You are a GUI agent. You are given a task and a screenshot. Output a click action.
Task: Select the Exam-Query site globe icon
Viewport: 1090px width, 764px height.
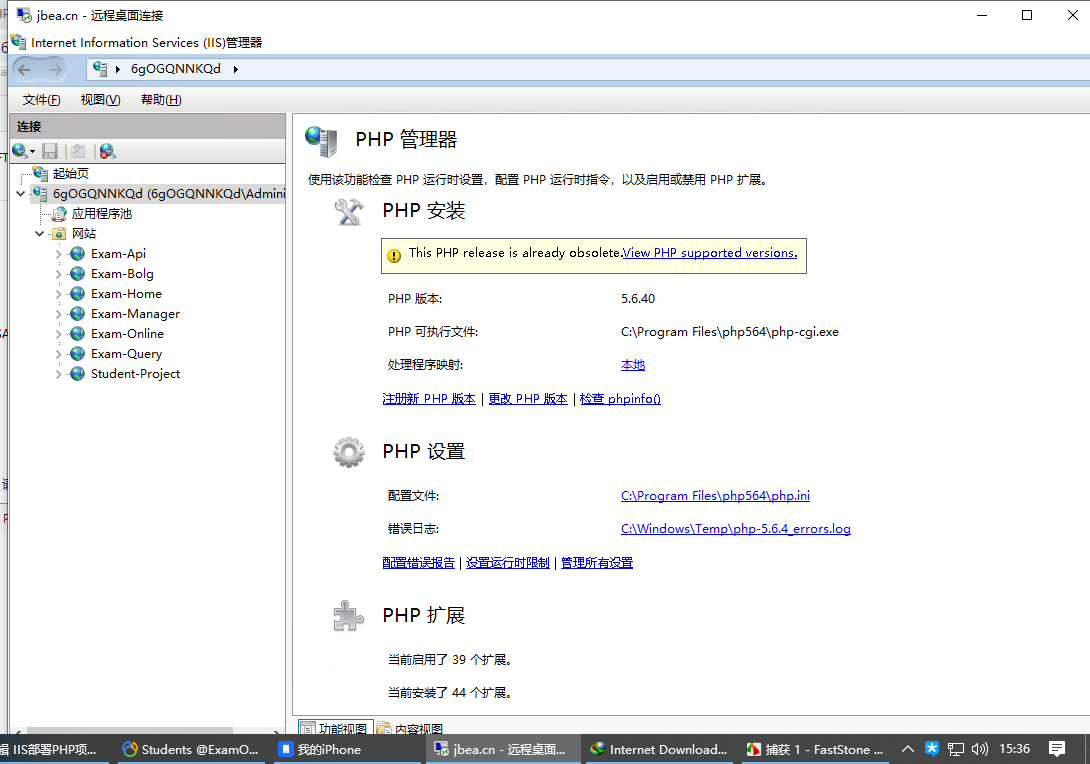(x=78, y=354)
